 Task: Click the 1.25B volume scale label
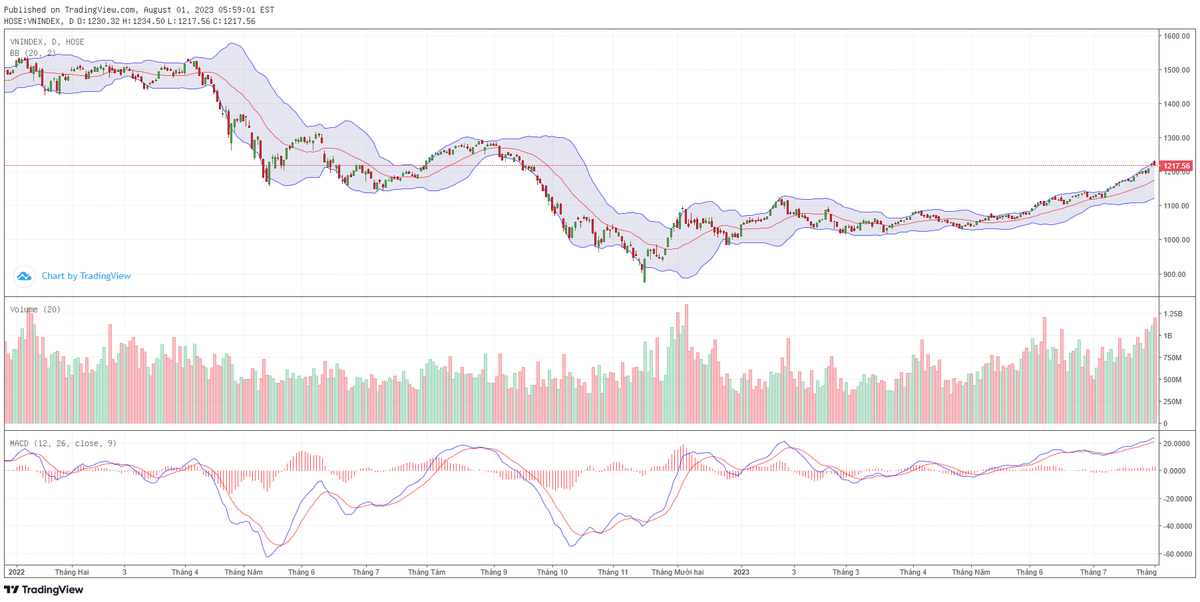tap(1172, 314)
